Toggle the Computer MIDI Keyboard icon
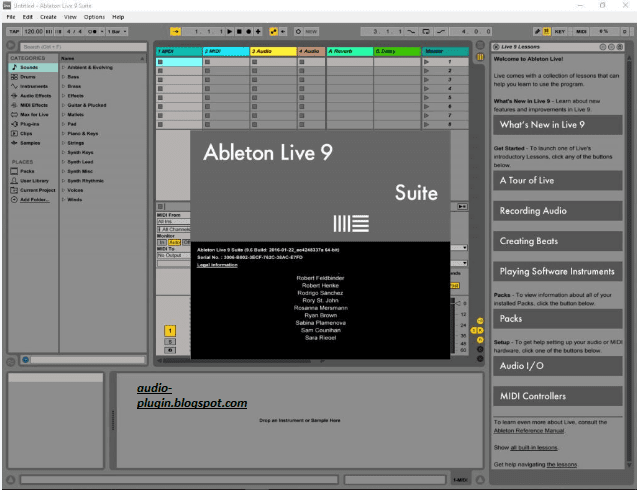Viewport: 637px width, 490px height. tap(546, 31)
